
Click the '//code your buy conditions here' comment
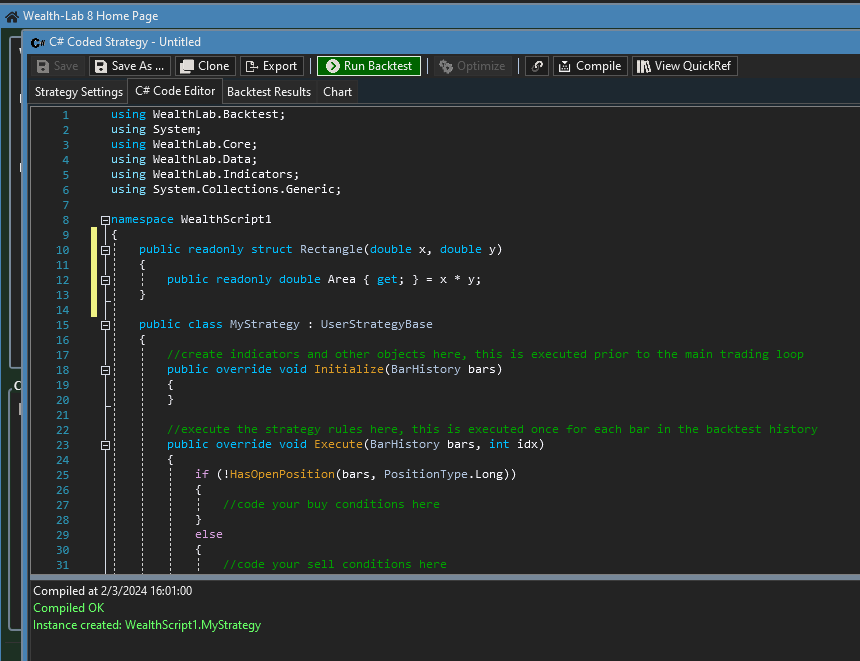[331, 504]
